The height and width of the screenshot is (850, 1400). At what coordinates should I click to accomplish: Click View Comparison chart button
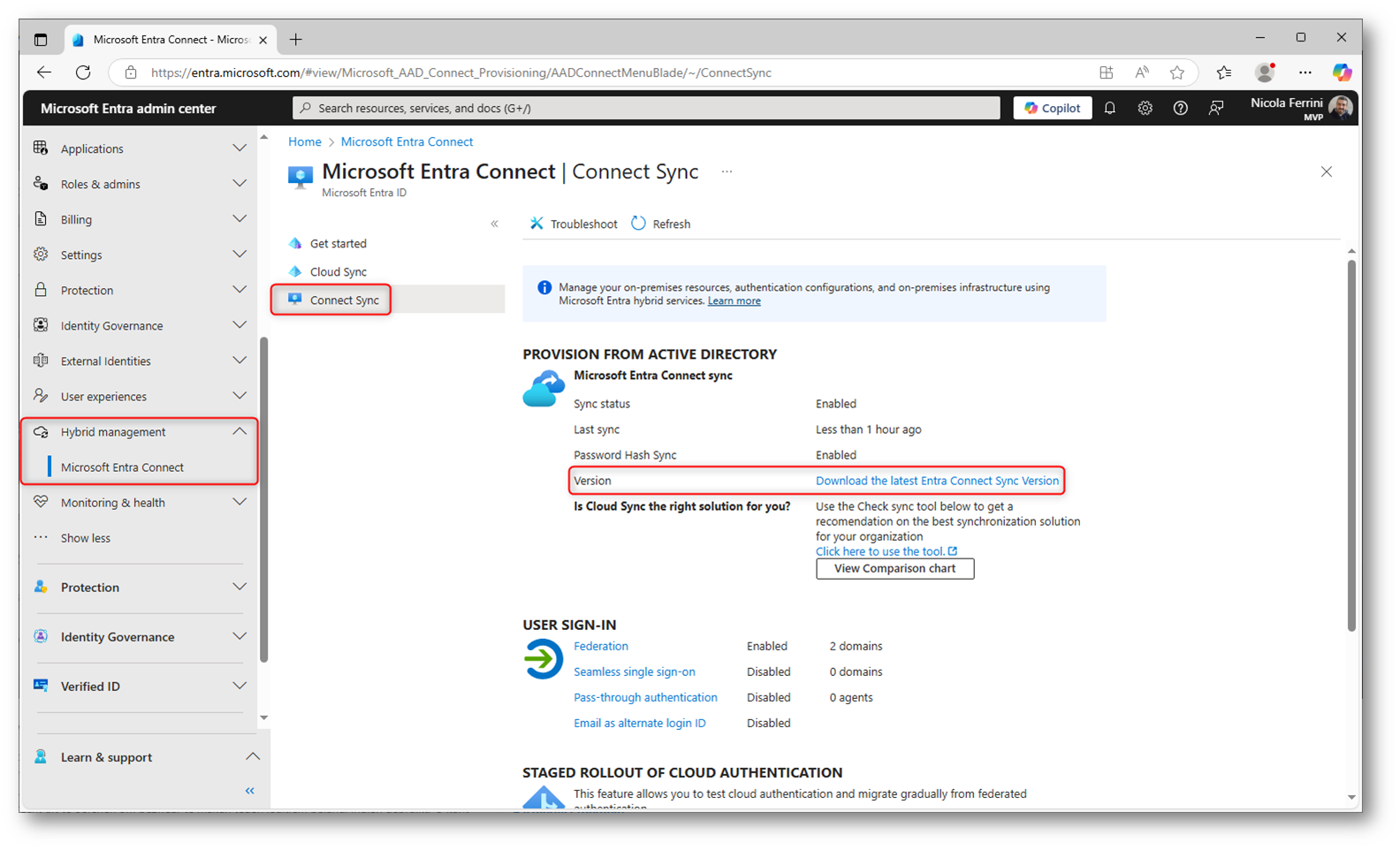[894, 568]
